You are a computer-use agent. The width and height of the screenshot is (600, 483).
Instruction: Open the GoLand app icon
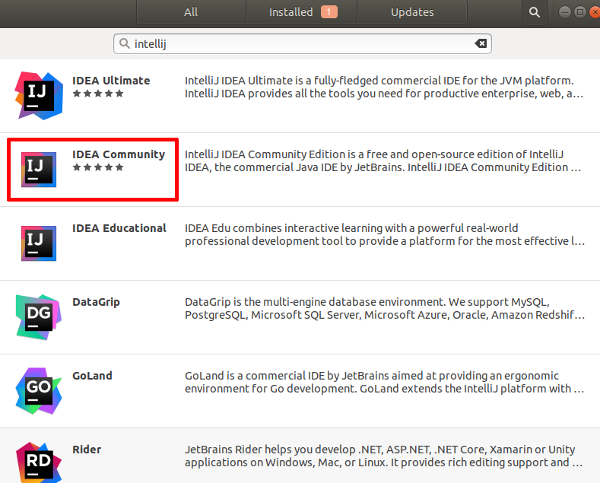(x=39, y=391)
